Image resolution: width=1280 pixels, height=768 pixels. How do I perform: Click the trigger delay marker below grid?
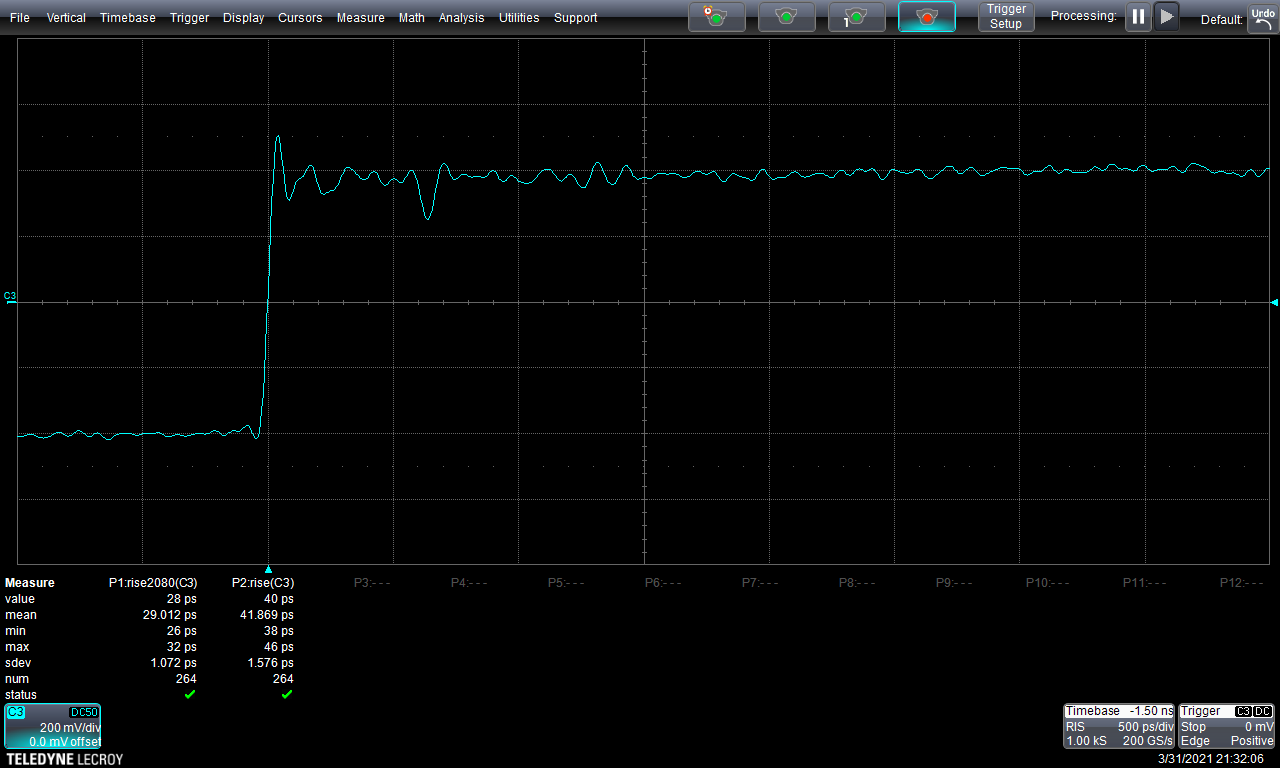(268, 569)
